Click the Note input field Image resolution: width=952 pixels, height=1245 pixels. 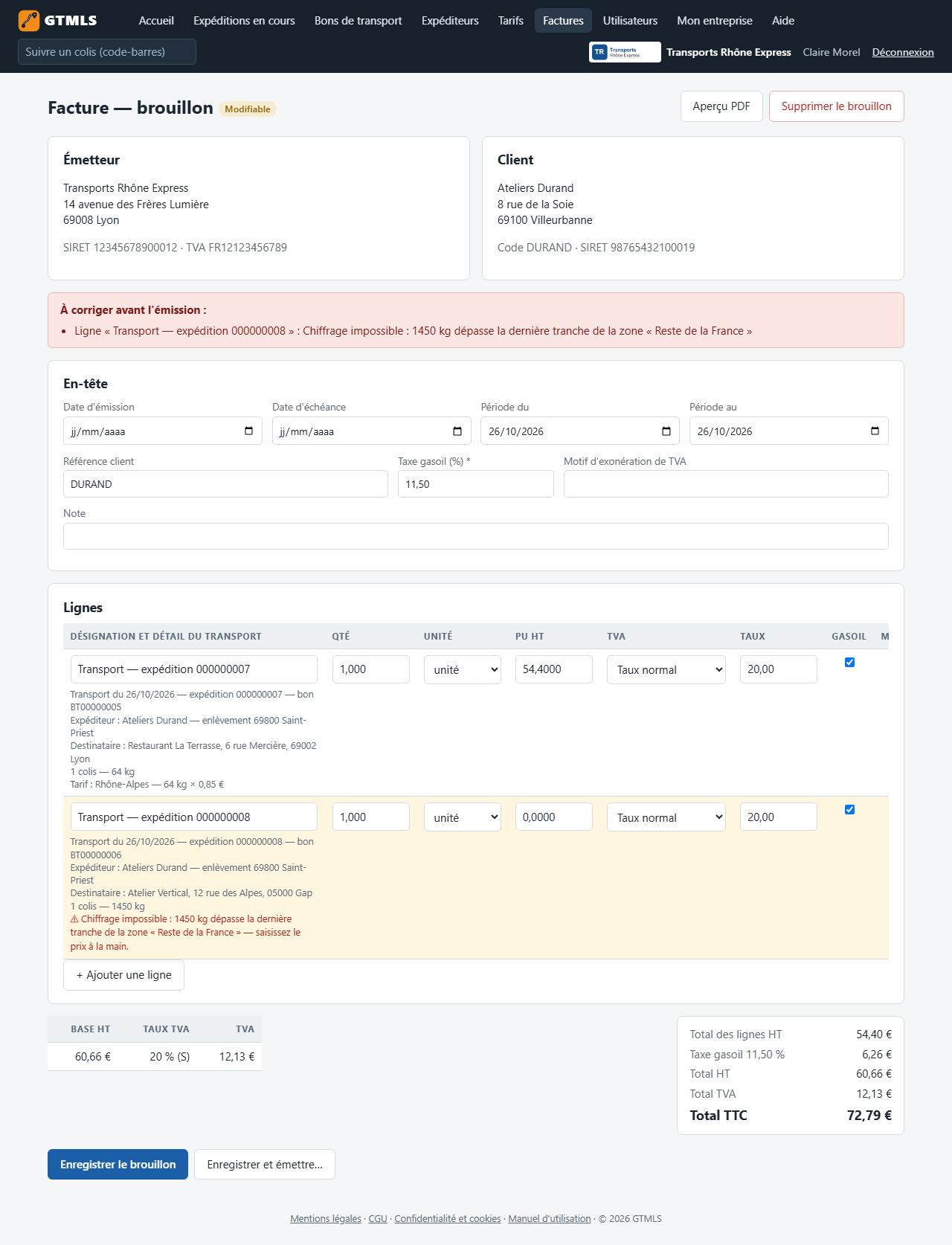pos(476,536)
